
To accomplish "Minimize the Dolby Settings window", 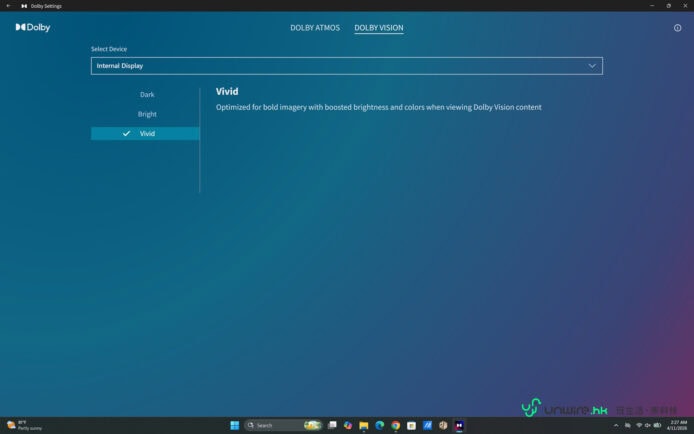I will pos(652,6).
